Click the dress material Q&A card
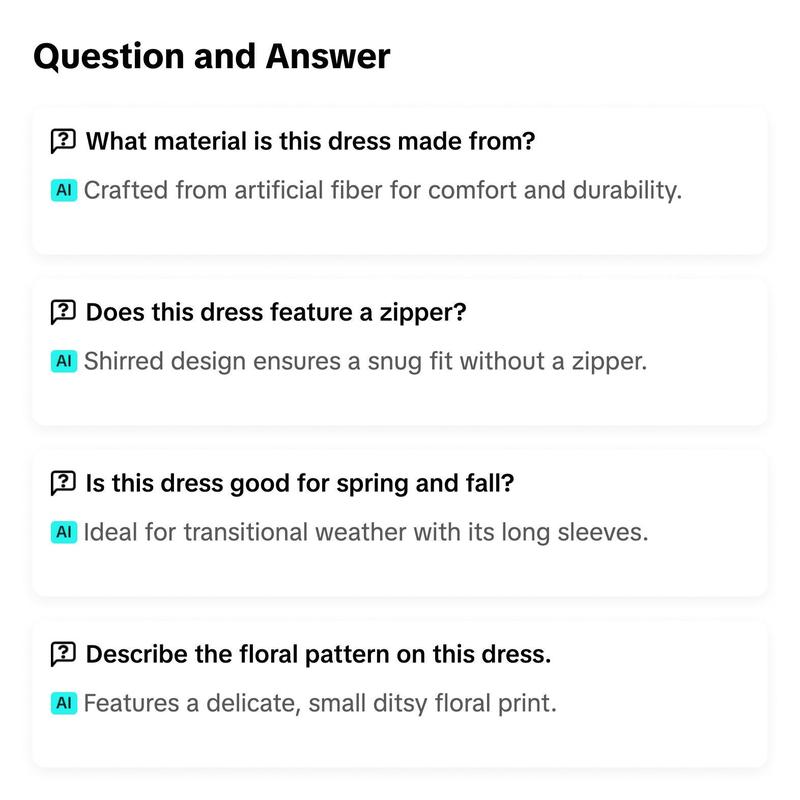 pyautogui.click(x=399, y=180)
